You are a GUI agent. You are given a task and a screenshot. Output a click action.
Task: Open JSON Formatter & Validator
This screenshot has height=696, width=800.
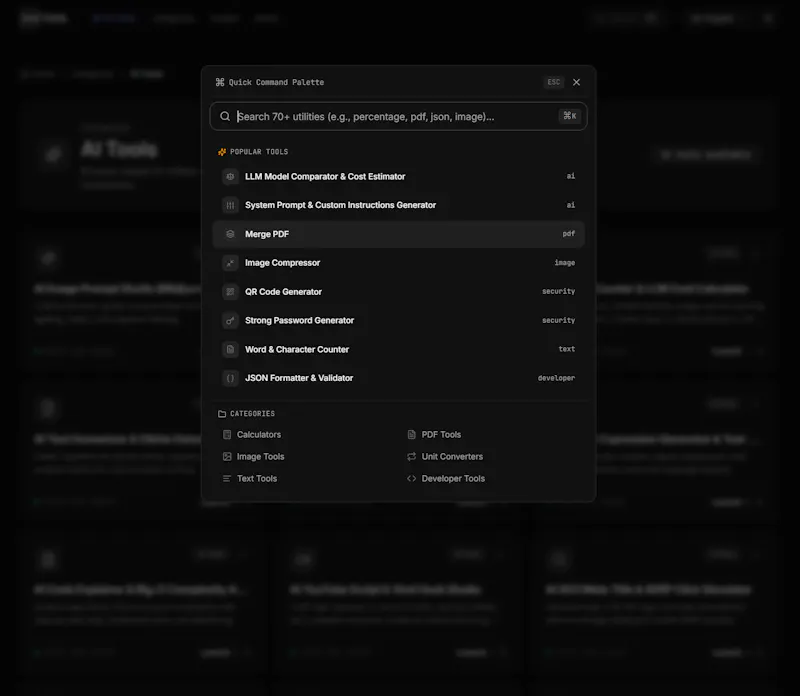coord(398,378)
